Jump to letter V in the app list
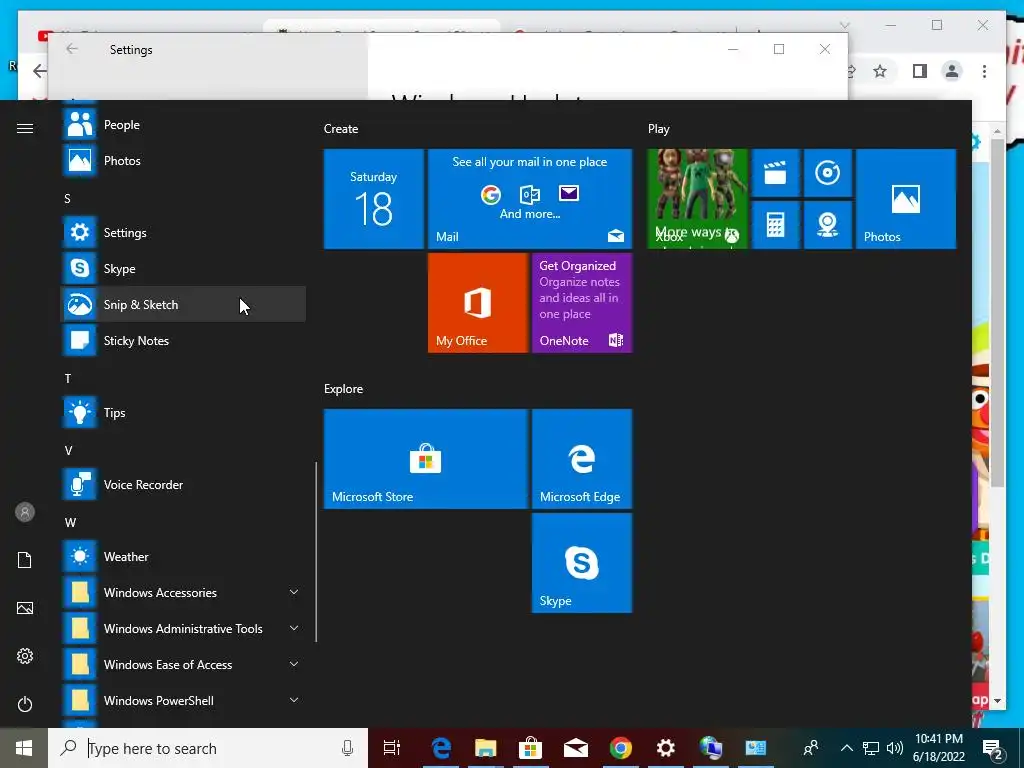1024x768 pixels. [x=68, y=451]
